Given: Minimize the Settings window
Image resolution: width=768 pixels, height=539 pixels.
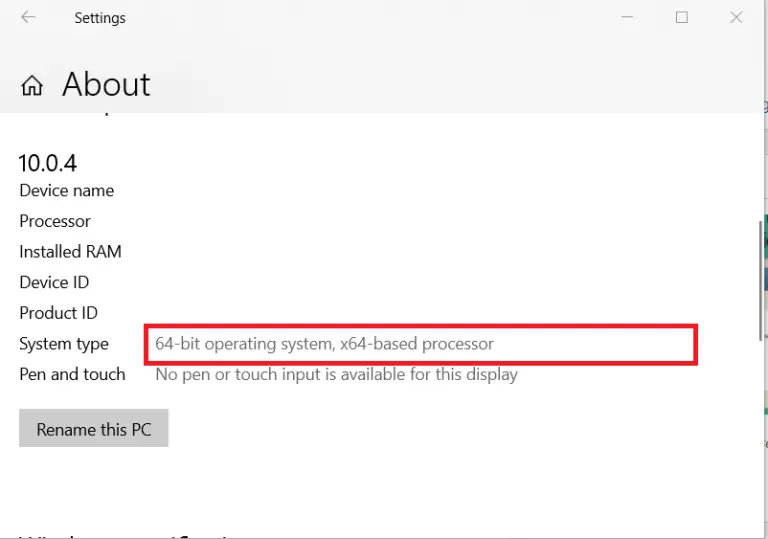Looking at the screenshot, I should coord(627,17).
